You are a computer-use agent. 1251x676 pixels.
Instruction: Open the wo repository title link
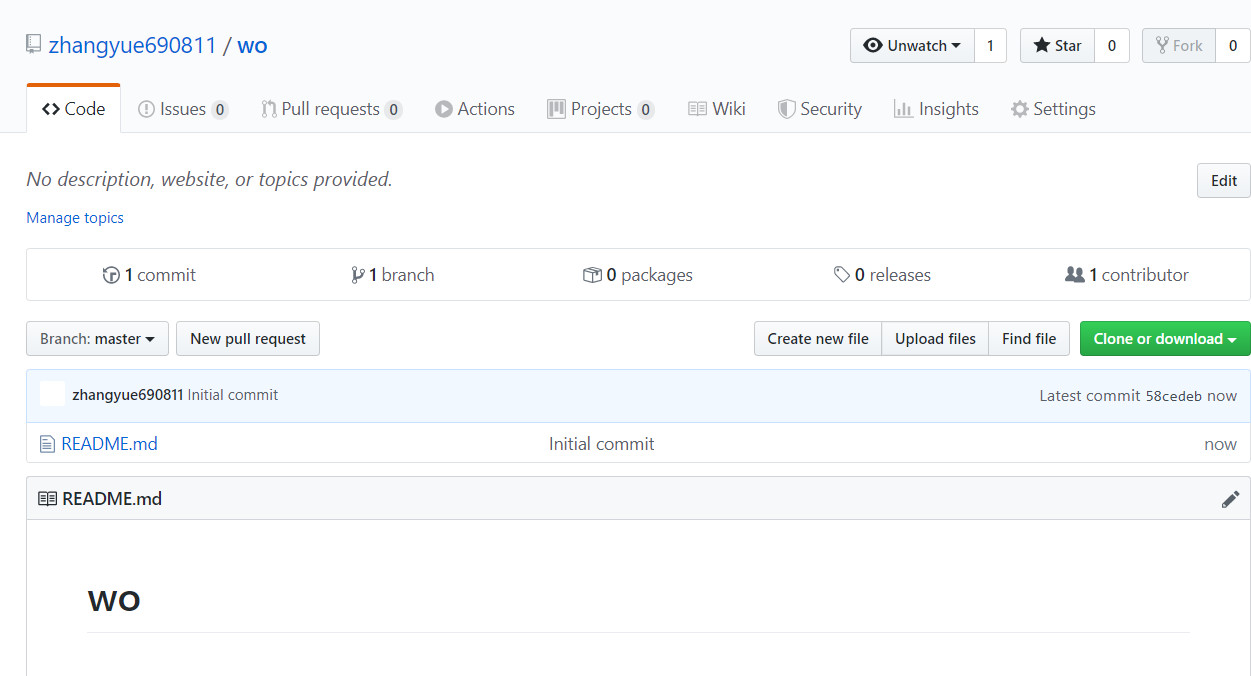click(x=252, y=45)
